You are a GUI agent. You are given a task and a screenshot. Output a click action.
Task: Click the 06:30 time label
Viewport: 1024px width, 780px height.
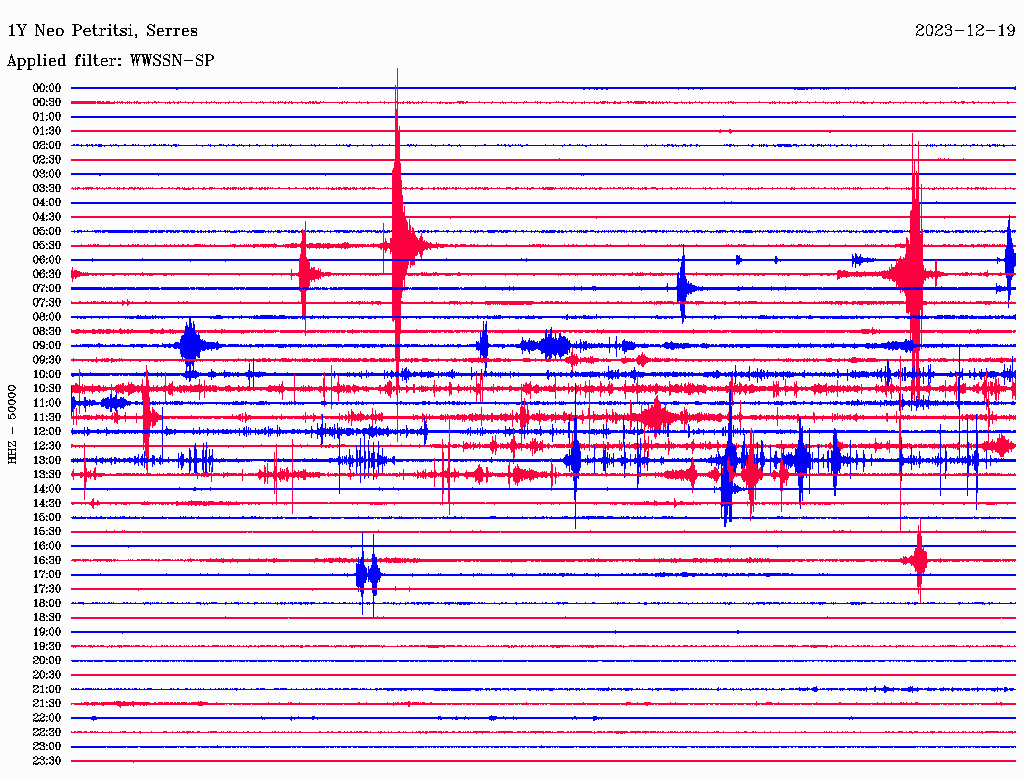coord(47,274)
